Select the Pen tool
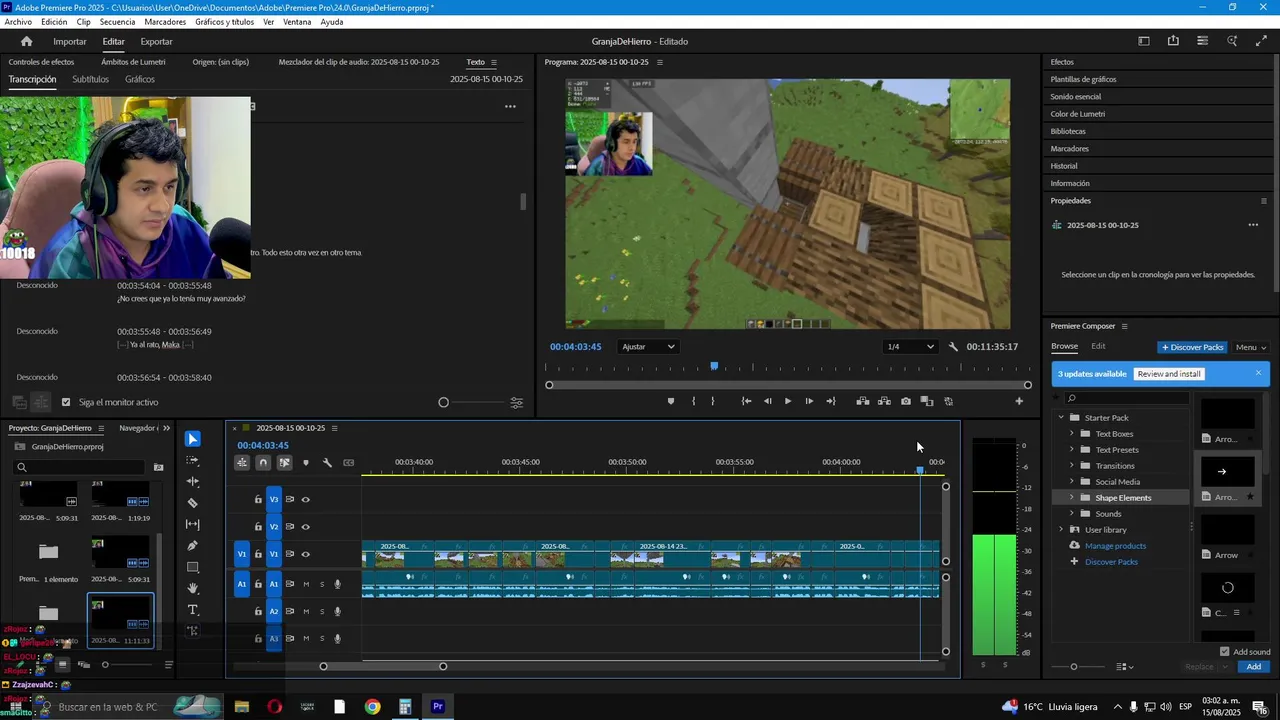The height and width of the screenshot is (720, 1280). click(193, 545)
